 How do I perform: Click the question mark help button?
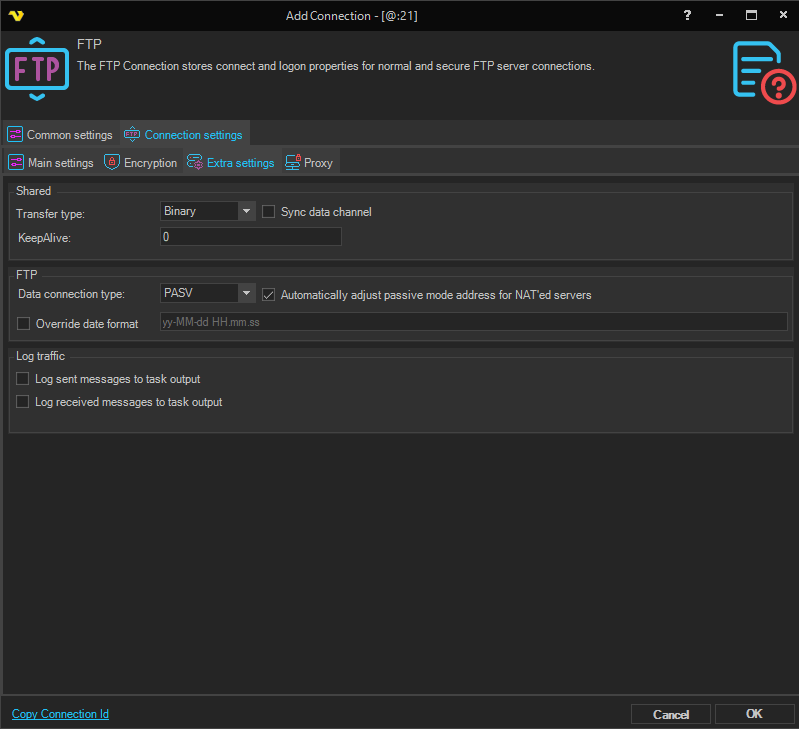(687, 16)
